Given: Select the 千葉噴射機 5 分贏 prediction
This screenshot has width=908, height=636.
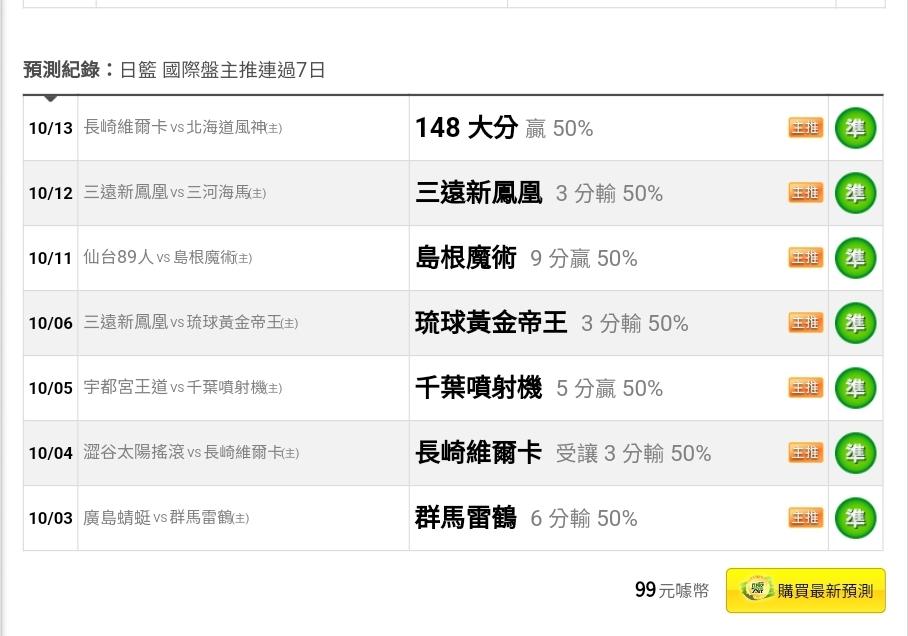Looking at the screenshot, I should pyautogui.click(x=539, y=388).
